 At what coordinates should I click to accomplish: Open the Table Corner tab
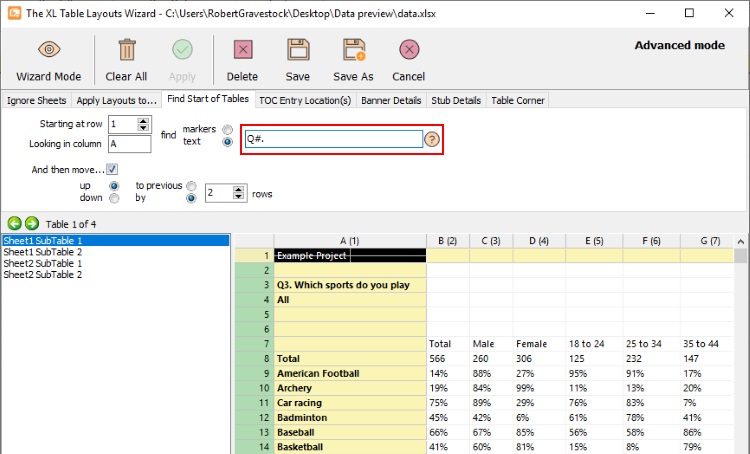pos(518,100)
